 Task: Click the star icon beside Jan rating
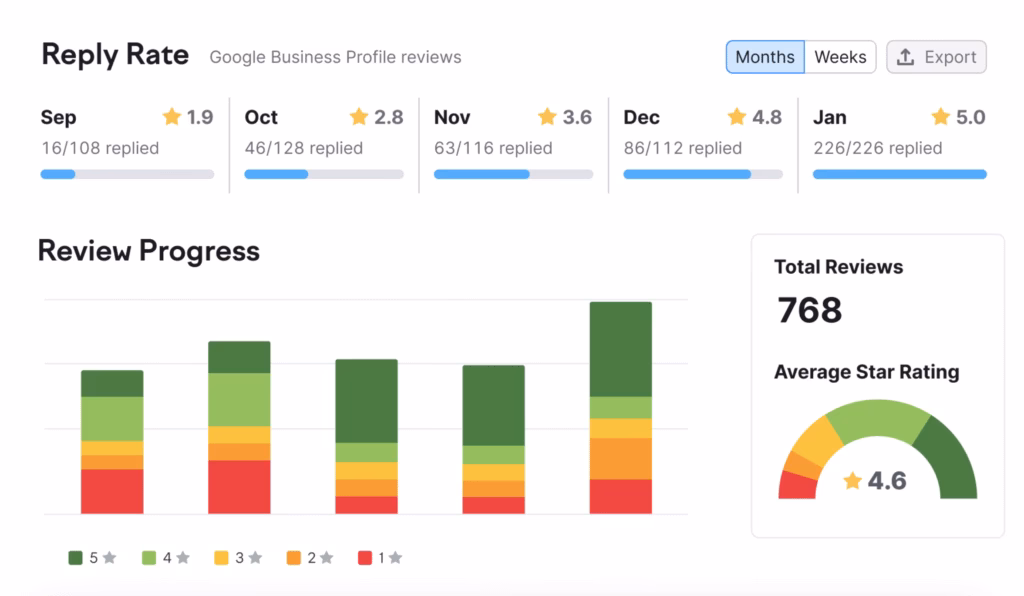pyautogui.click(x=940, y=117)
